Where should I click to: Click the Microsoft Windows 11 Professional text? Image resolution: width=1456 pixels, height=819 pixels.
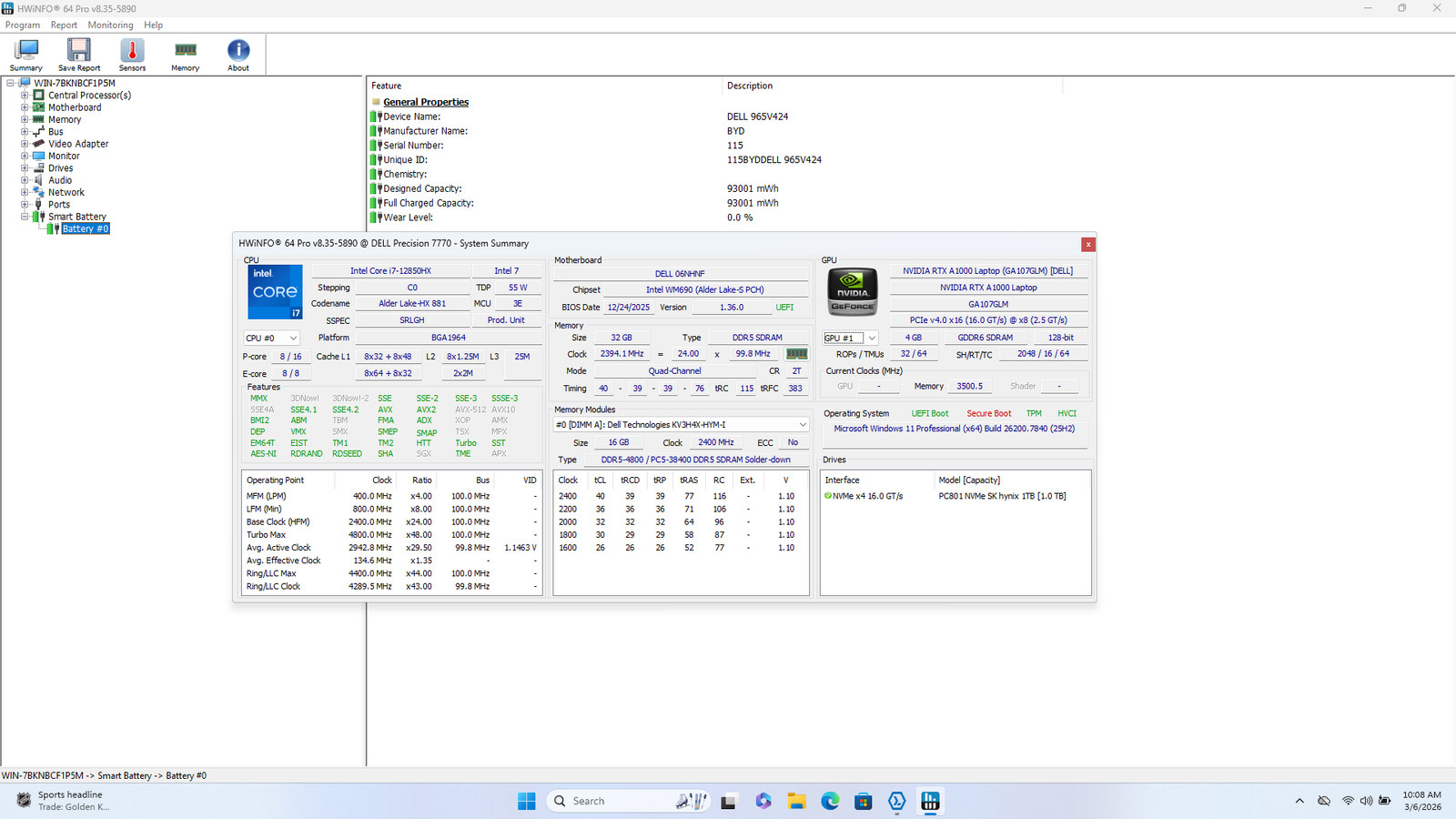point(954,429)
